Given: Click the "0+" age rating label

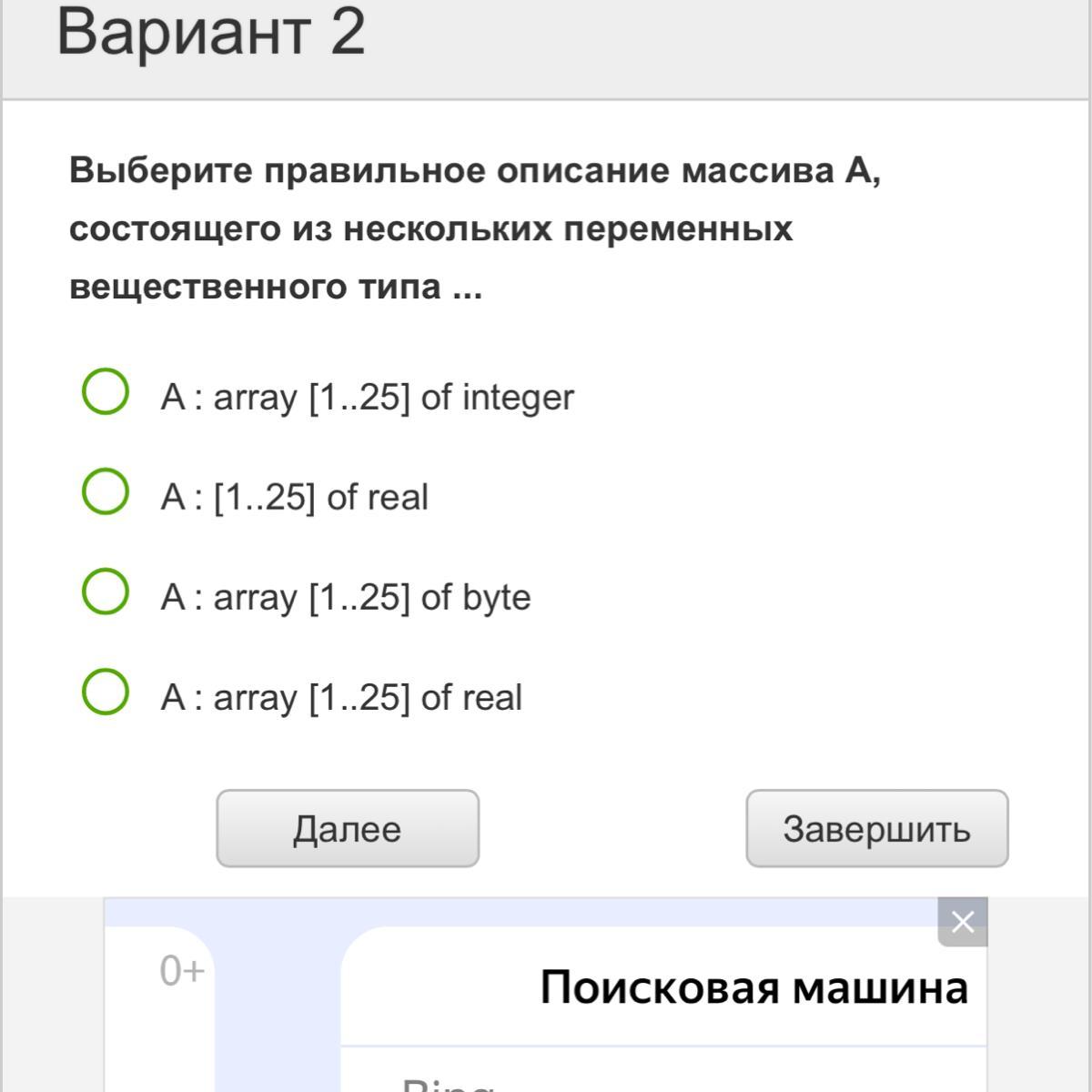Looking at the screenshot, I should tap(182, 971).
